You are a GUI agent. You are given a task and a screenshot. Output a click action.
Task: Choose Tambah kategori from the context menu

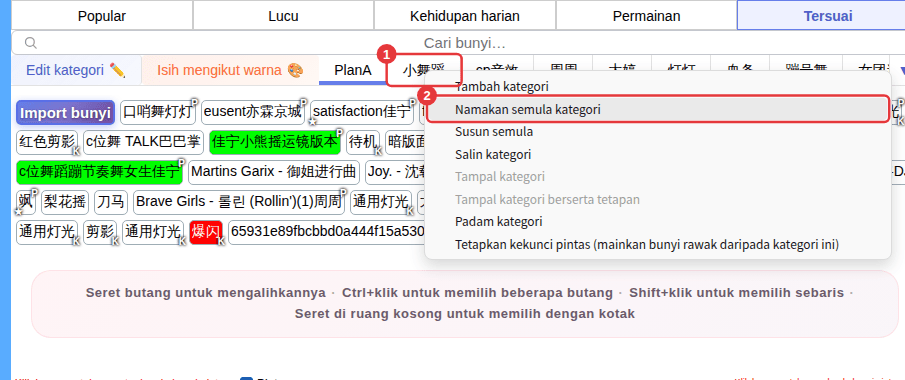pos(502,87)
